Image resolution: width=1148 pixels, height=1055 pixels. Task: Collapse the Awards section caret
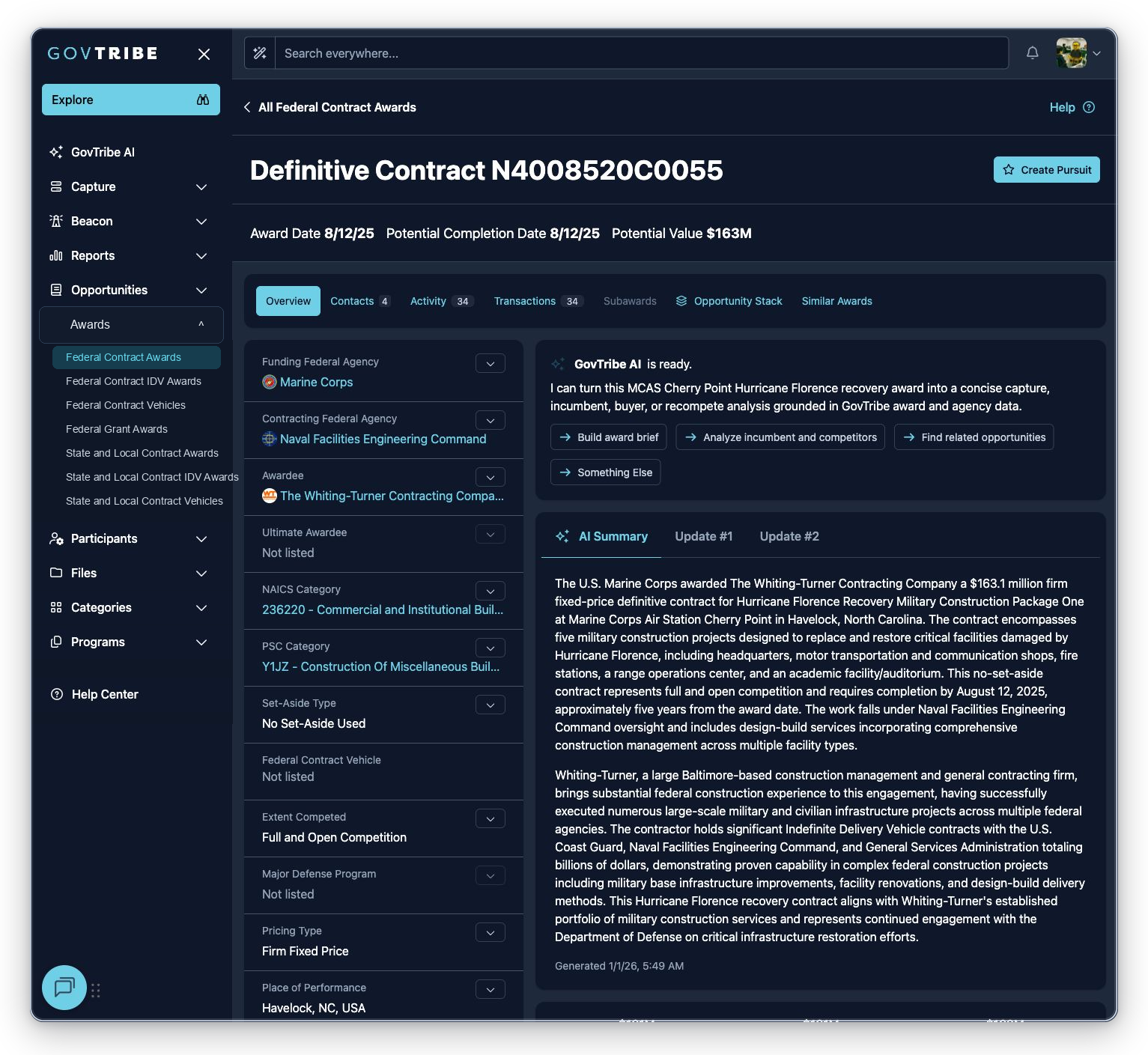(201, 324)
